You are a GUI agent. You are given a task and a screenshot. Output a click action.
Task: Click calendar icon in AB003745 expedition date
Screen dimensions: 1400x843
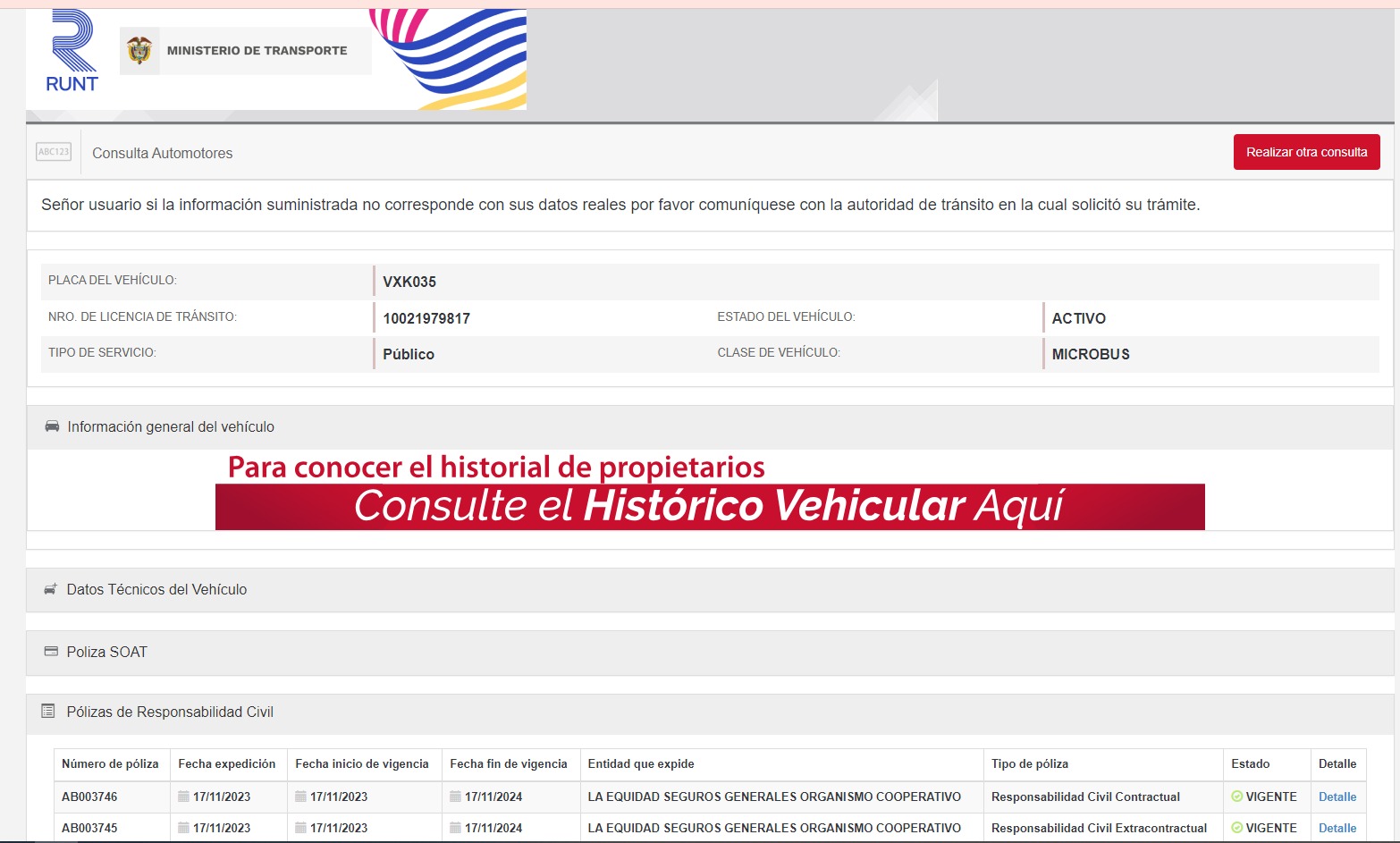pos(183,828)
